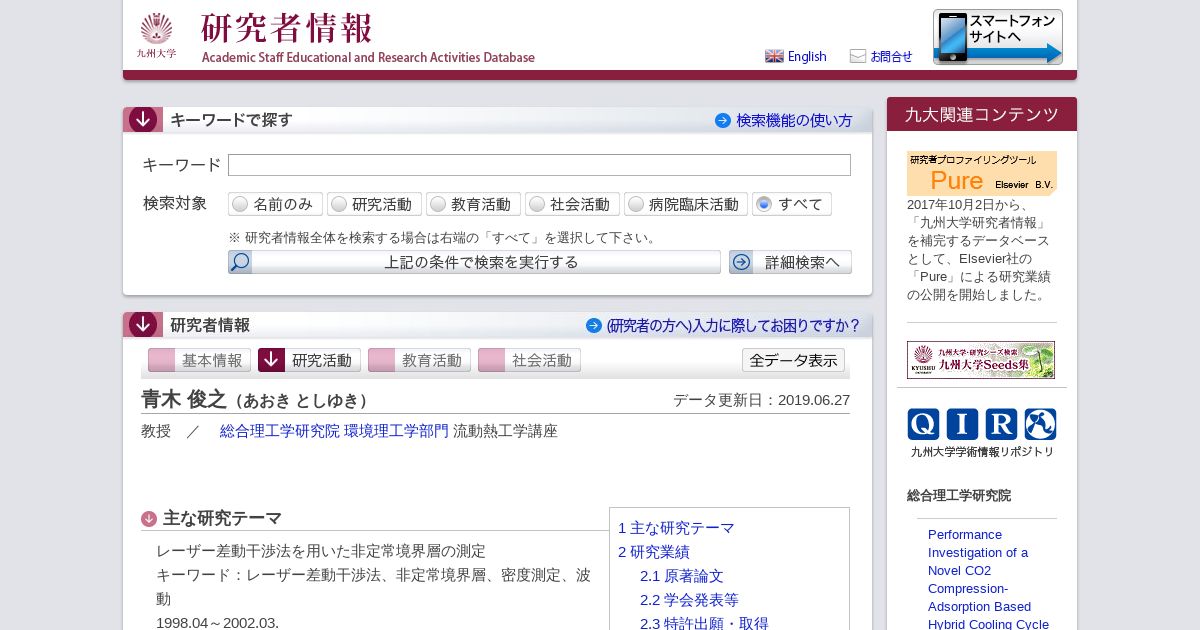The width and height of the screenshot is (1200, 630).
Task: Open the Pure Elsevier profiling tool banner
Action: [982, 173]
